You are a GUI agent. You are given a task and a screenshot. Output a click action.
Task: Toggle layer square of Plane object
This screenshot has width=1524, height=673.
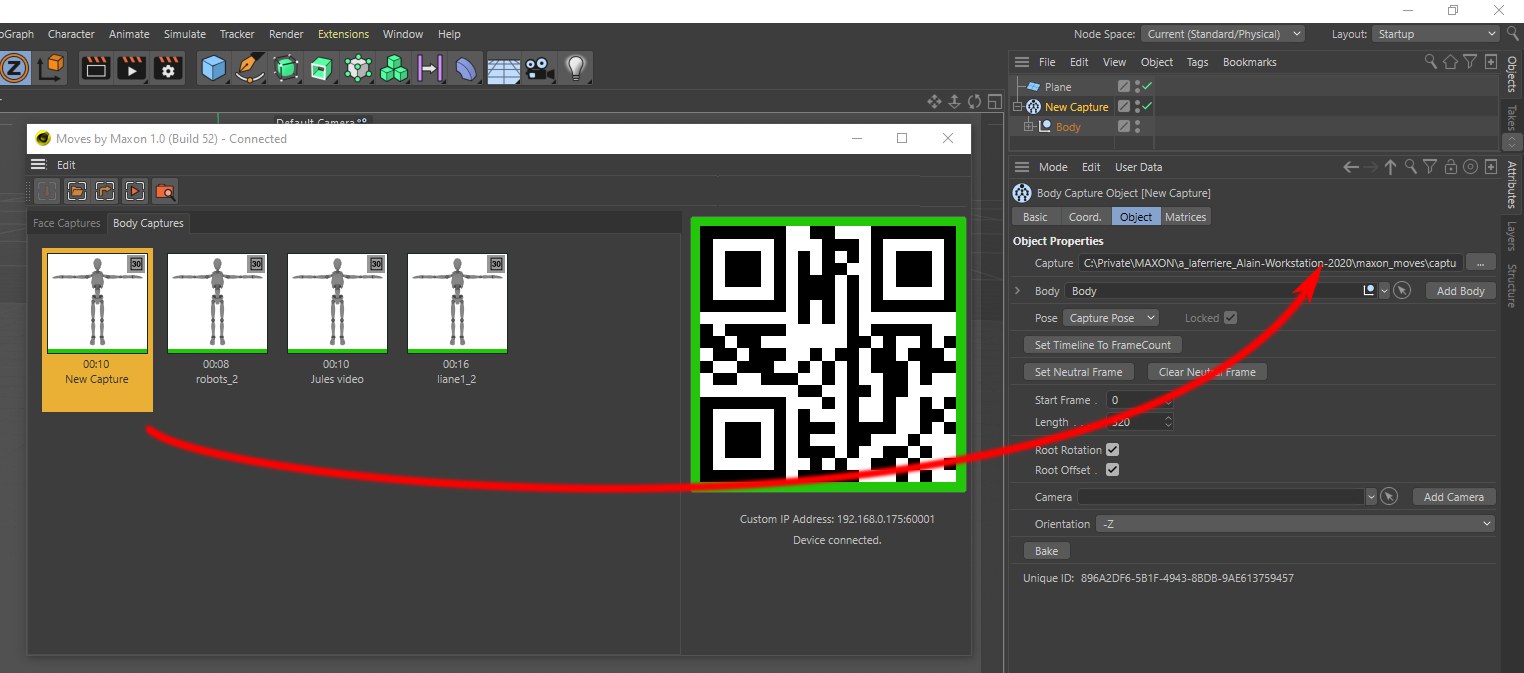click(1124, 87)
